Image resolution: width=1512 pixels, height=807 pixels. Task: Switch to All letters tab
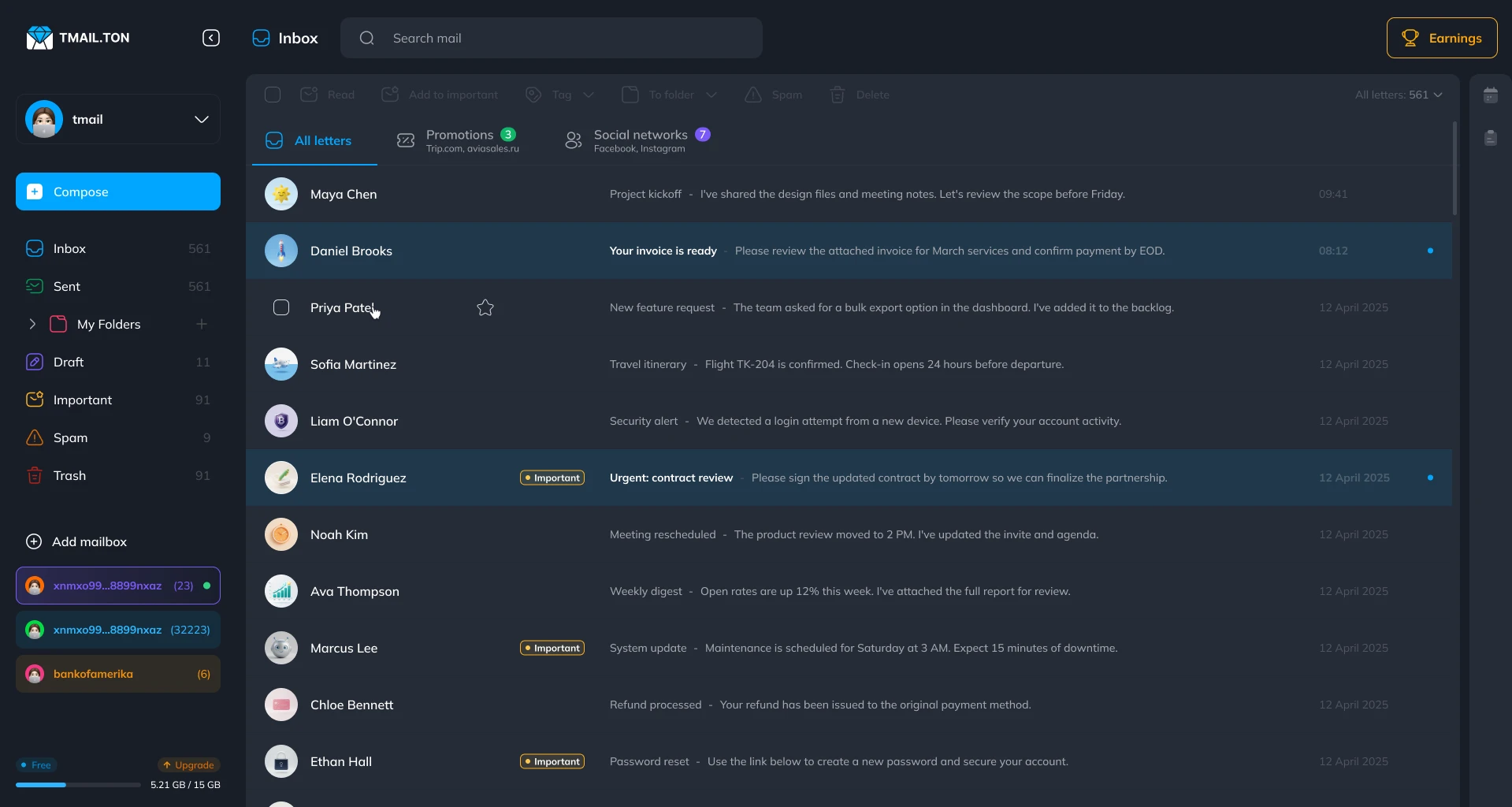click(314, 140)
